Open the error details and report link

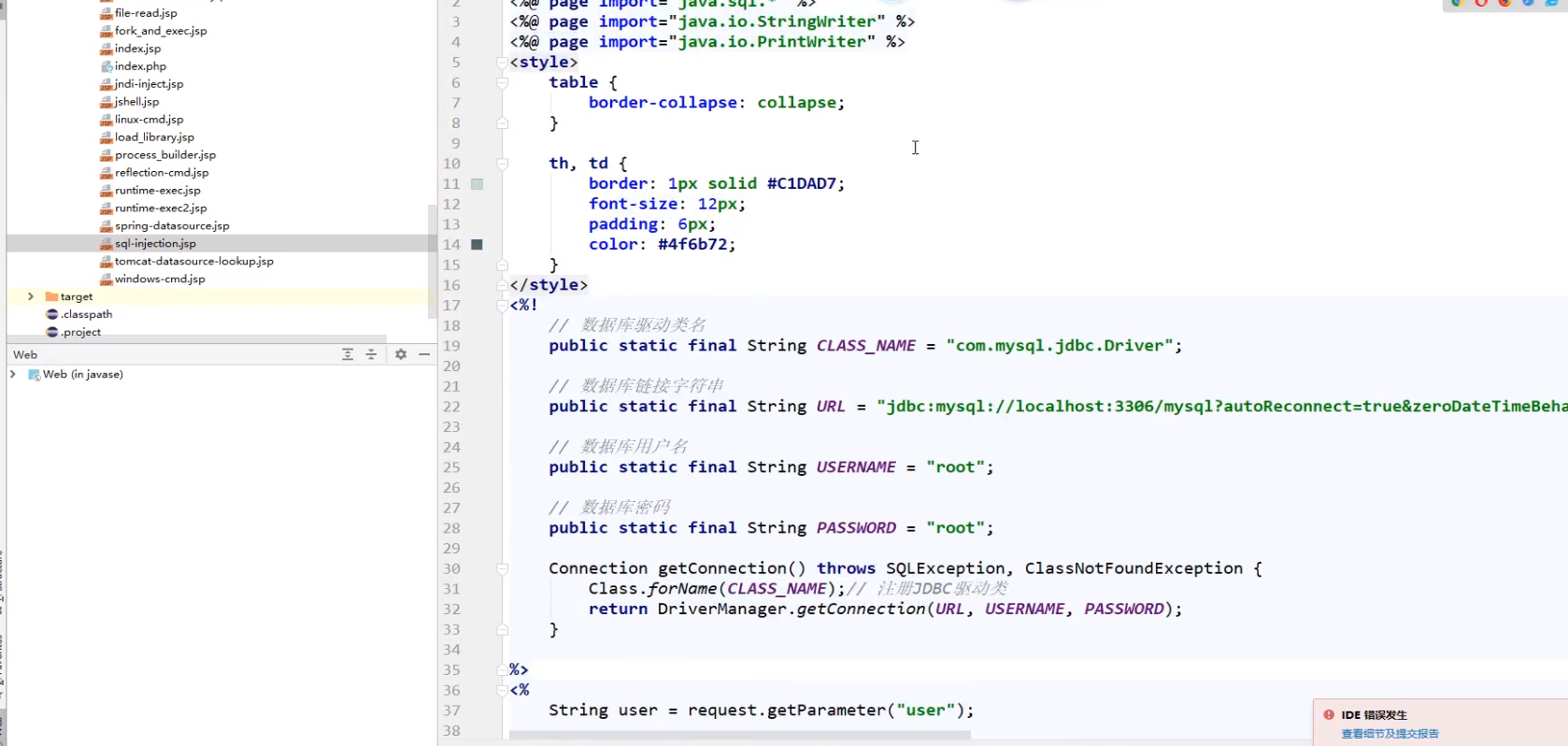[x=1390, y=734]
